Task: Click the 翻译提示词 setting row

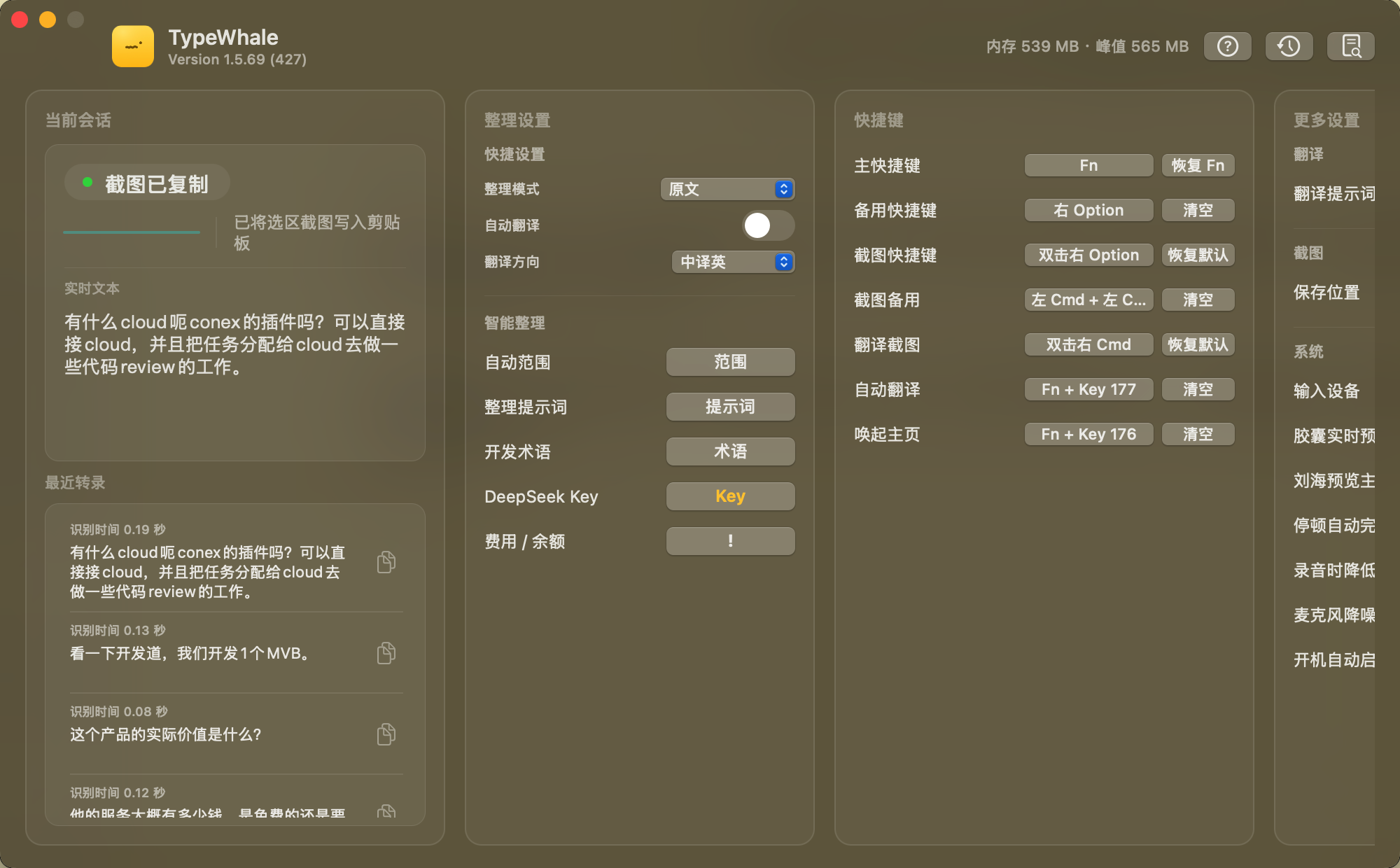Action: pos(1334,194)
